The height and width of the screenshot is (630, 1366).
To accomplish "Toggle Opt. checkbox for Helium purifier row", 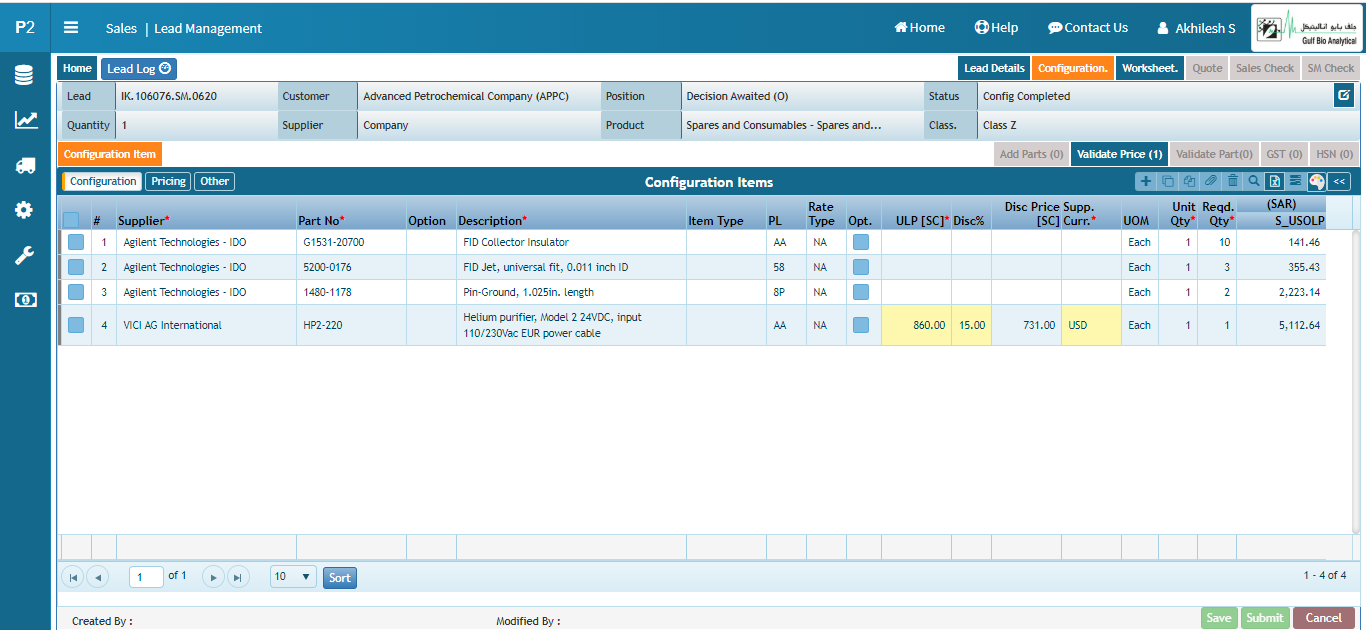I will coord(861,325).
